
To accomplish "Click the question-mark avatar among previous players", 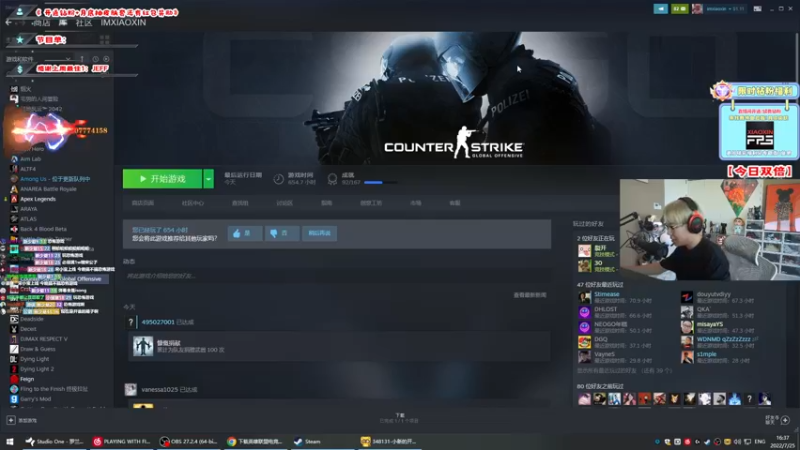I will coord(749,399).
